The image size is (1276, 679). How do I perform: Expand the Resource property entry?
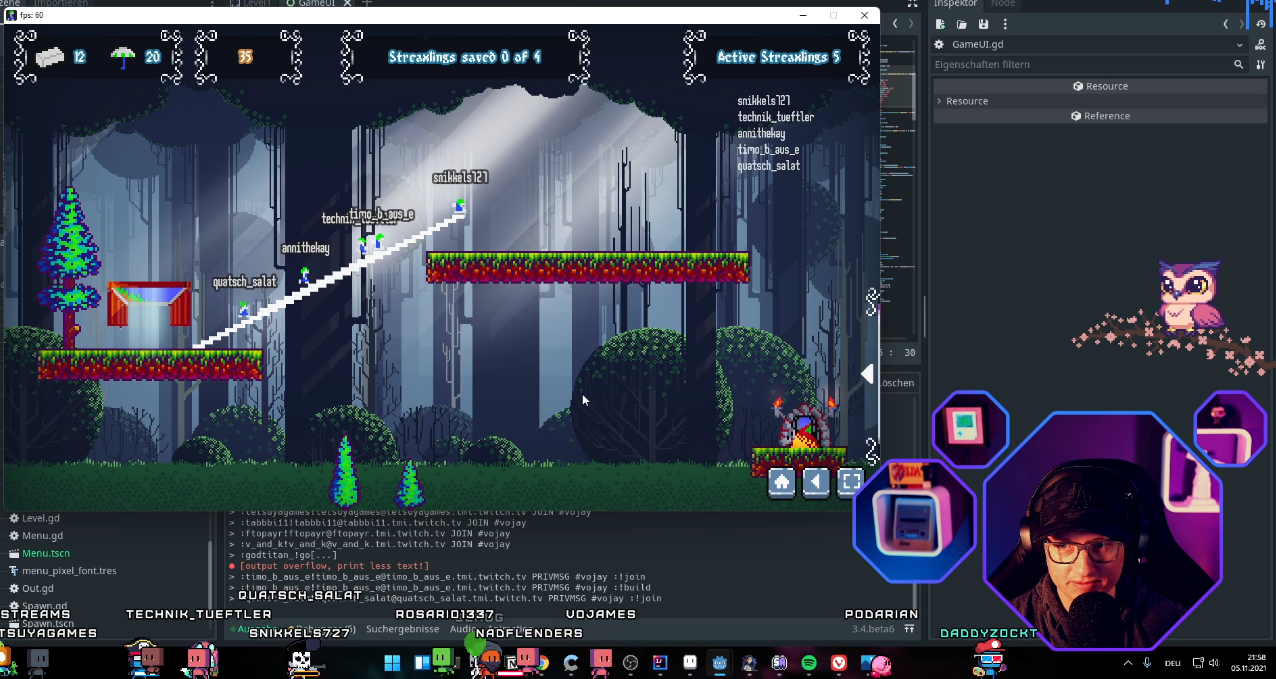tap(939, 101)
